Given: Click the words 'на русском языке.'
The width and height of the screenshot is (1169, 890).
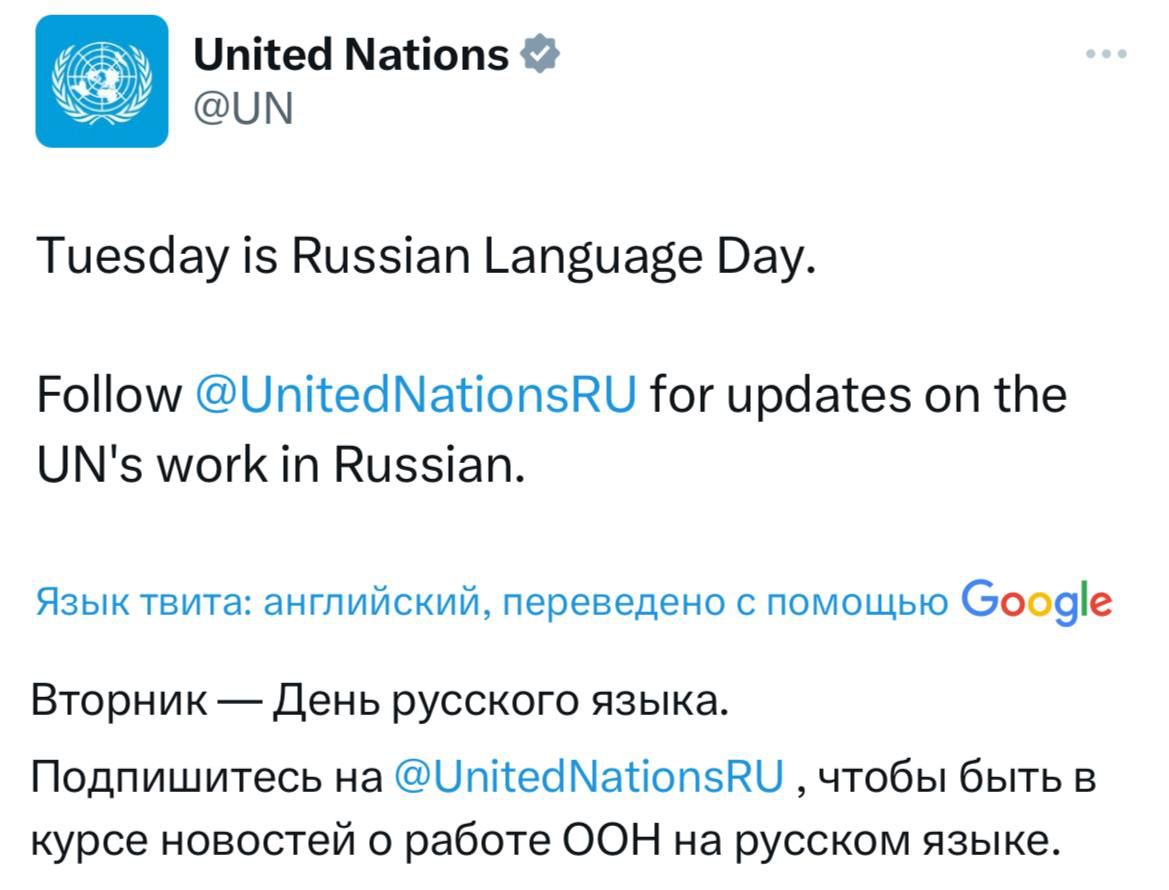Looking at the screenshot, I should pyautogui.click(x=868, y=841).
